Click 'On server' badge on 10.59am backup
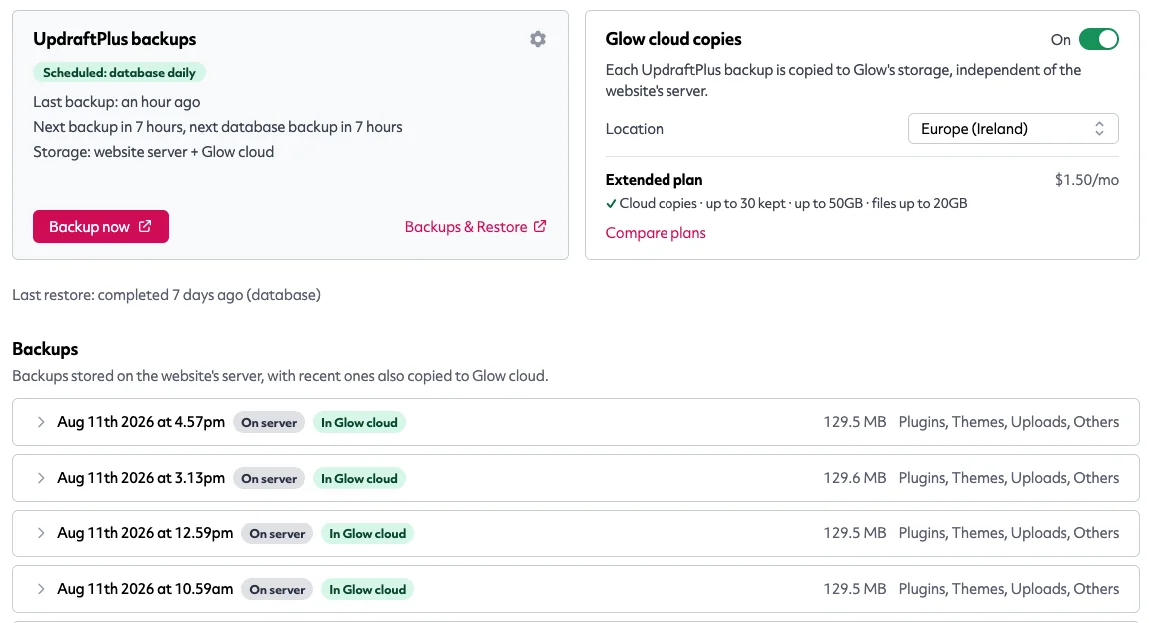Screen dimensions: 1149x623 277,589
